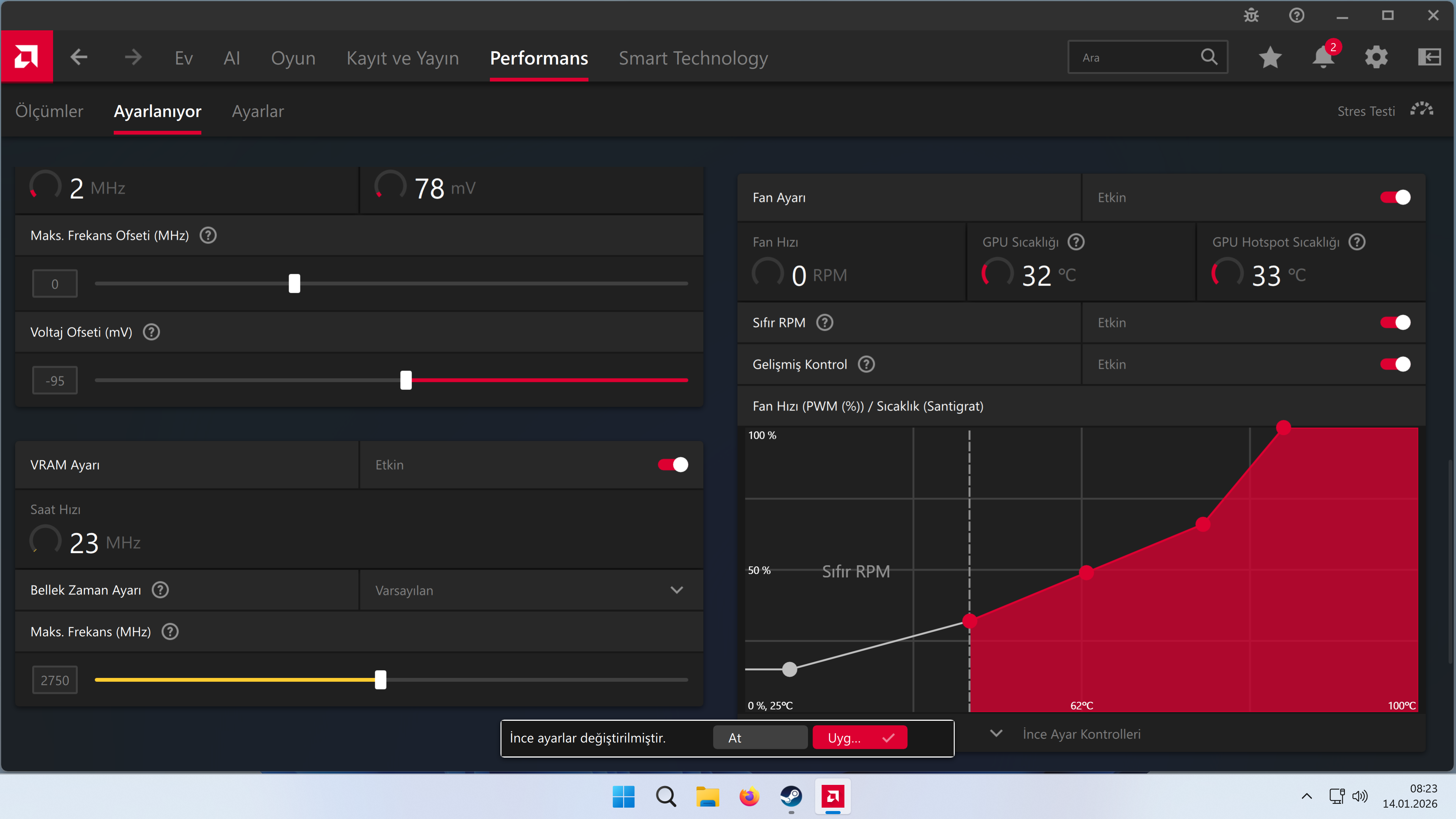1456x819 pixels.
Task: Click the Voltaj Ofseti slider handle
Action: [x=406, y=380]
